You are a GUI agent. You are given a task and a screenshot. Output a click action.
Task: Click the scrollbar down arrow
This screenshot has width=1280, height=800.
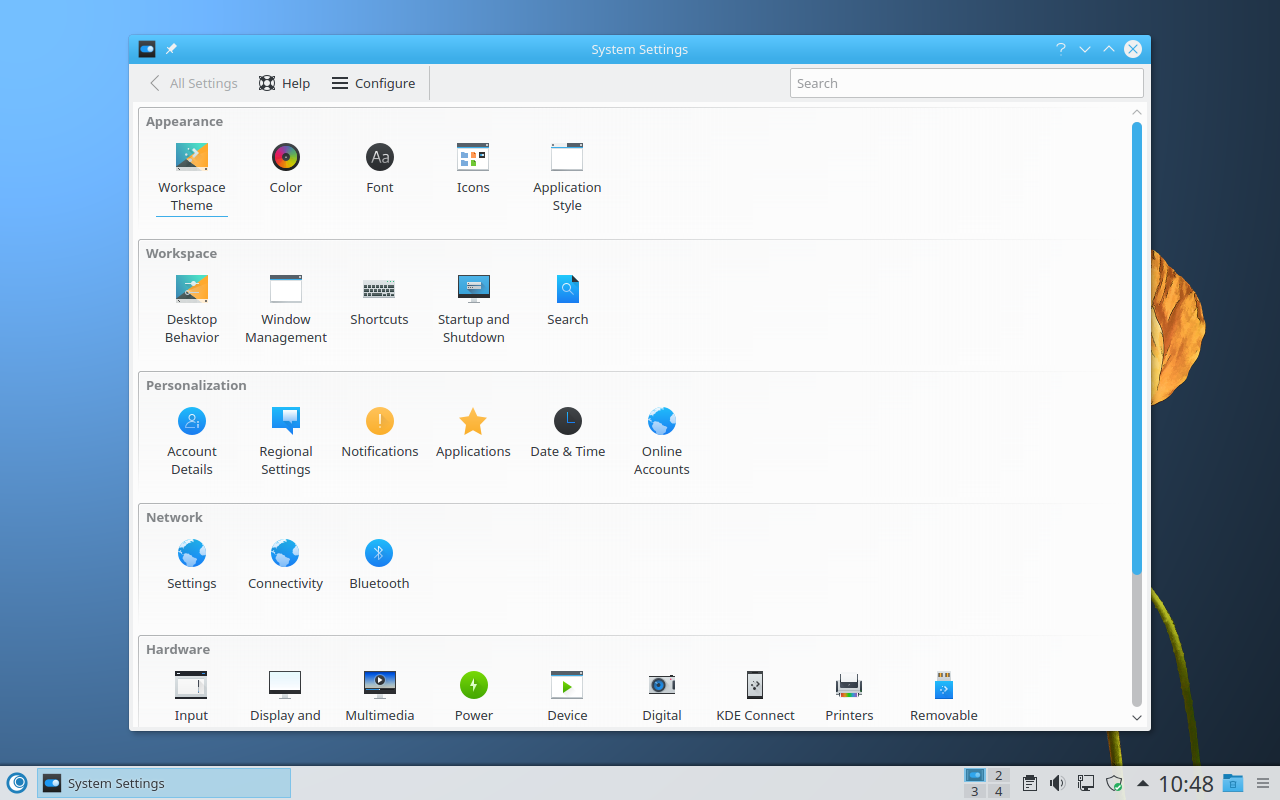1136,717
